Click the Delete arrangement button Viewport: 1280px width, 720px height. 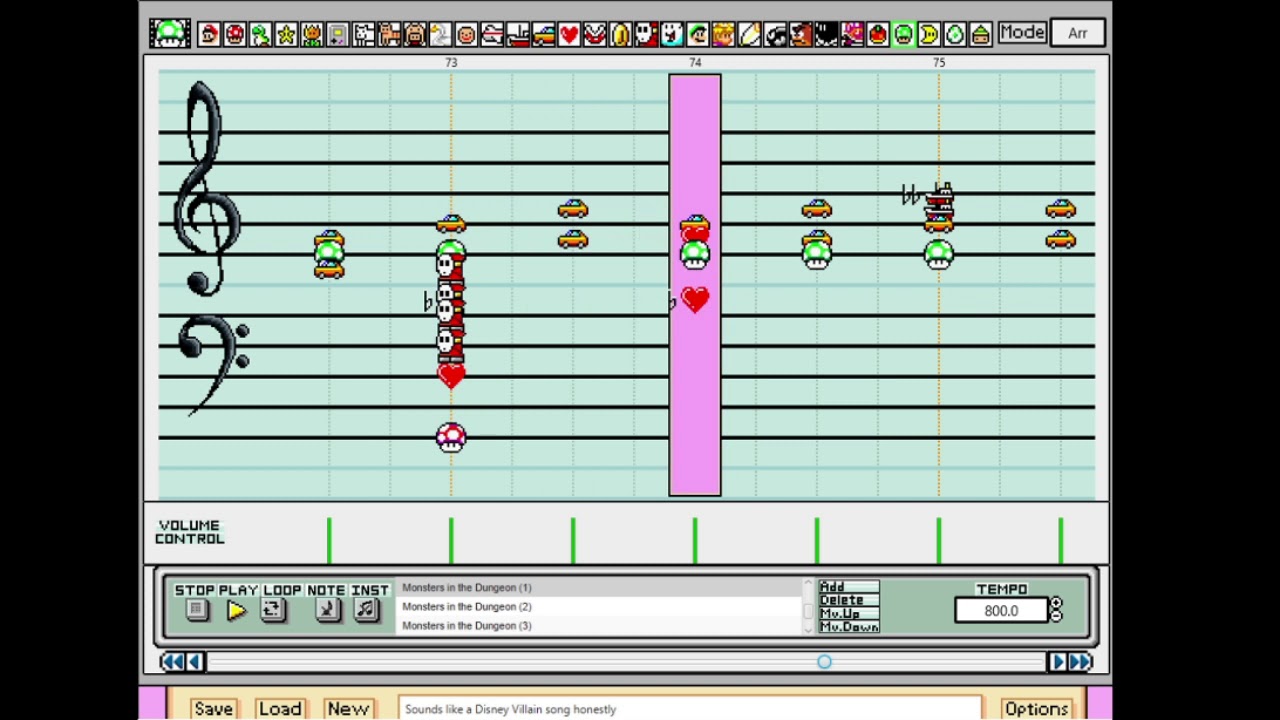(x=849, y=600)
